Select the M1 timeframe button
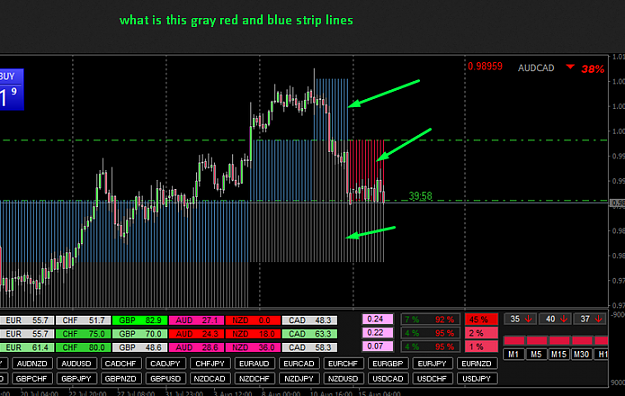Image resolution: width=625 pixels, height=396 pixels. tap(513, 354)
